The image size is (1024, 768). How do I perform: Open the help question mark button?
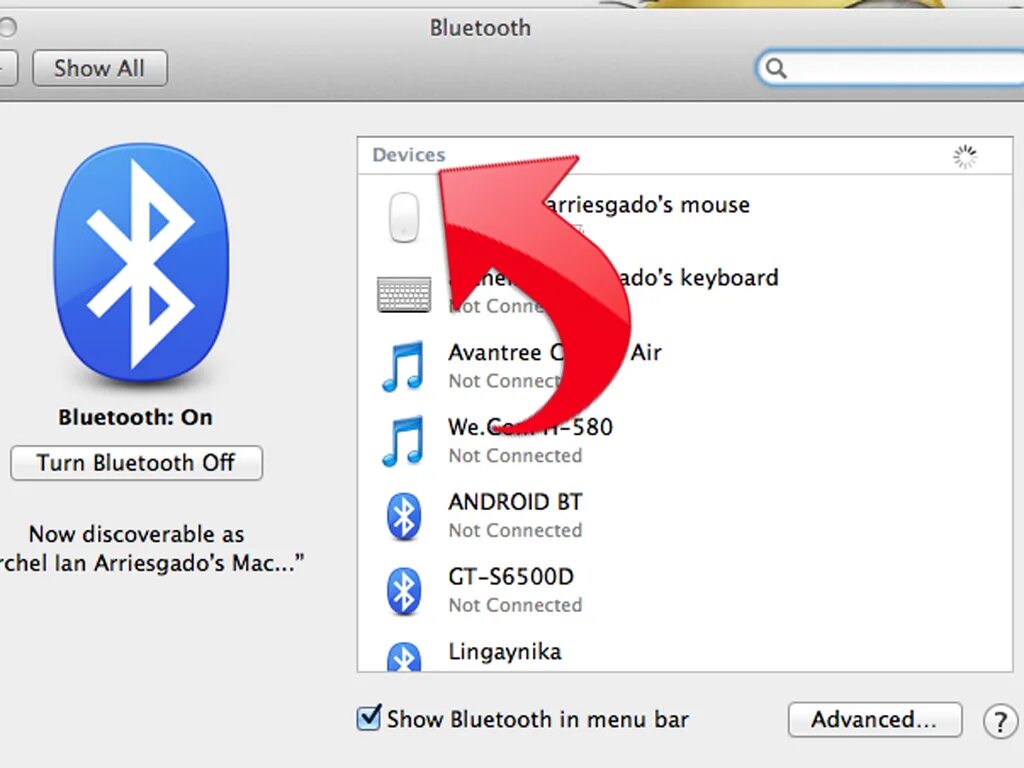1000,720
